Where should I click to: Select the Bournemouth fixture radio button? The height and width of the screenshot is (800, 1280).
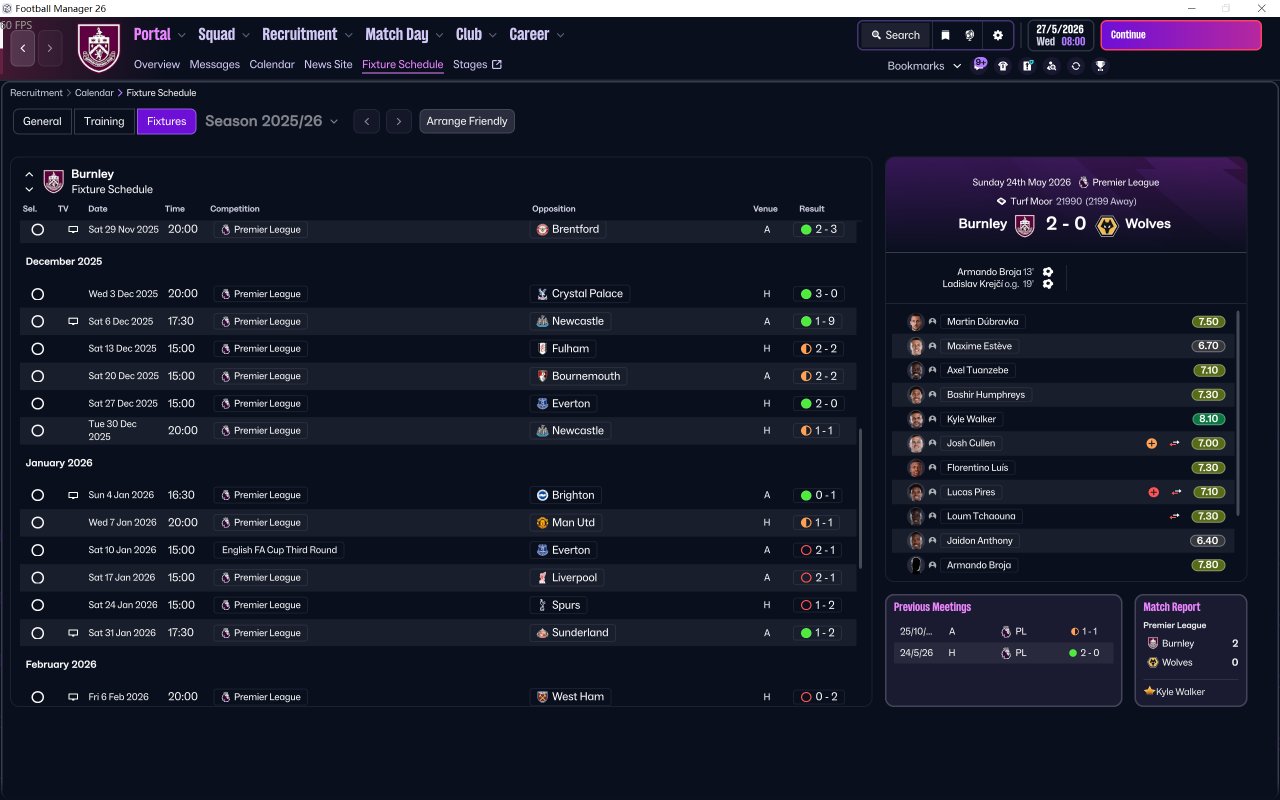[x=38, y=376]
